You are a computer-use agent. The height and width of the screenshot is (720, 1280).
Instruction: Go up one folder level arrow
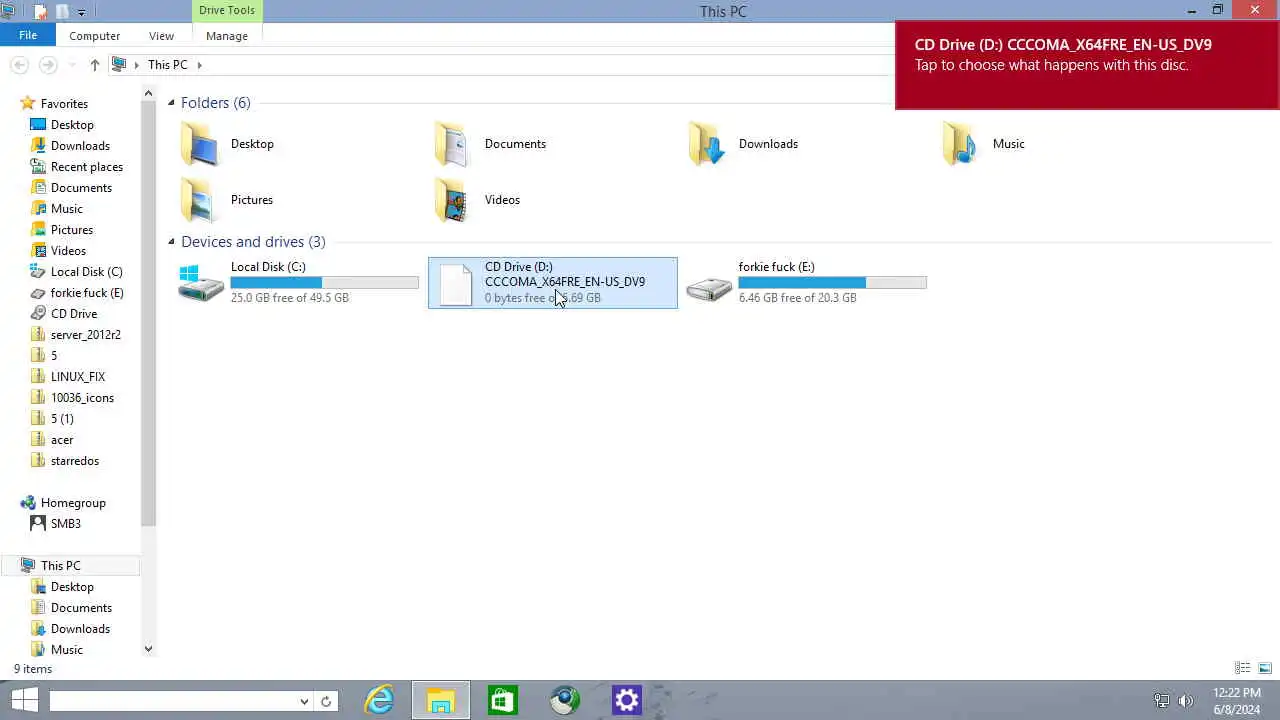click(x=95, y=65)
